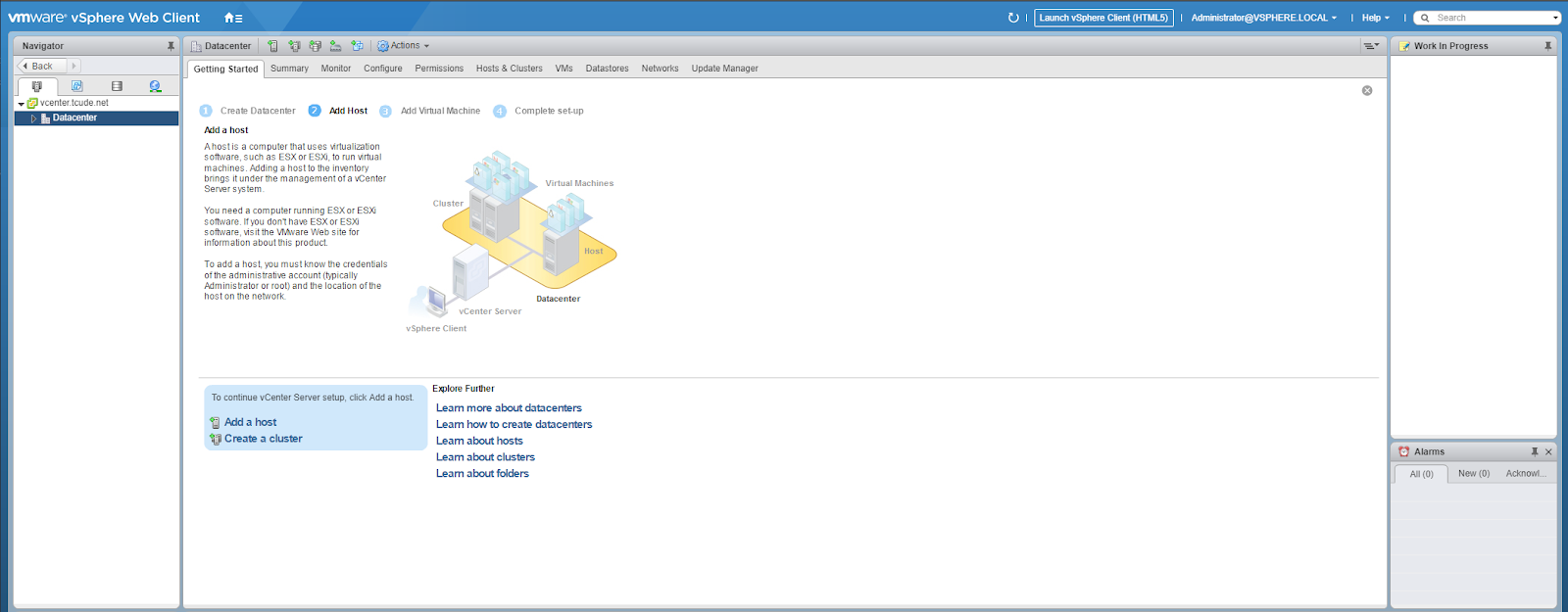This screenshot has width=1568, height=612.
Task: Select step 1 Create Datacenter
Action: [247, 111]
